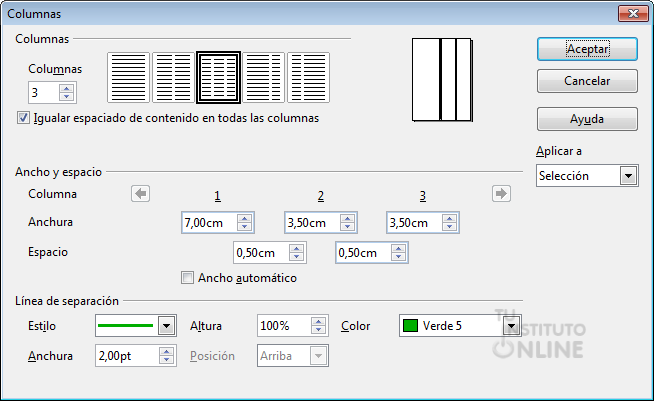
Task: Decrease the Altura 100% value with down arrow
Action: tap(319, 331)
